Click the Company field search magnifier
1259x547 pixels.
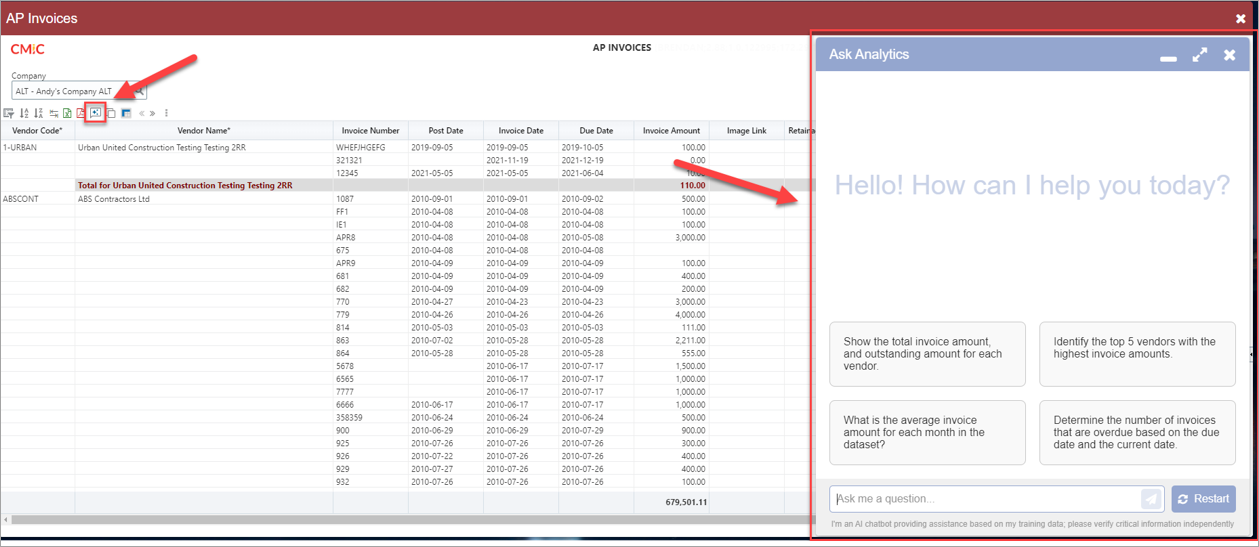[x=139, y=91]
